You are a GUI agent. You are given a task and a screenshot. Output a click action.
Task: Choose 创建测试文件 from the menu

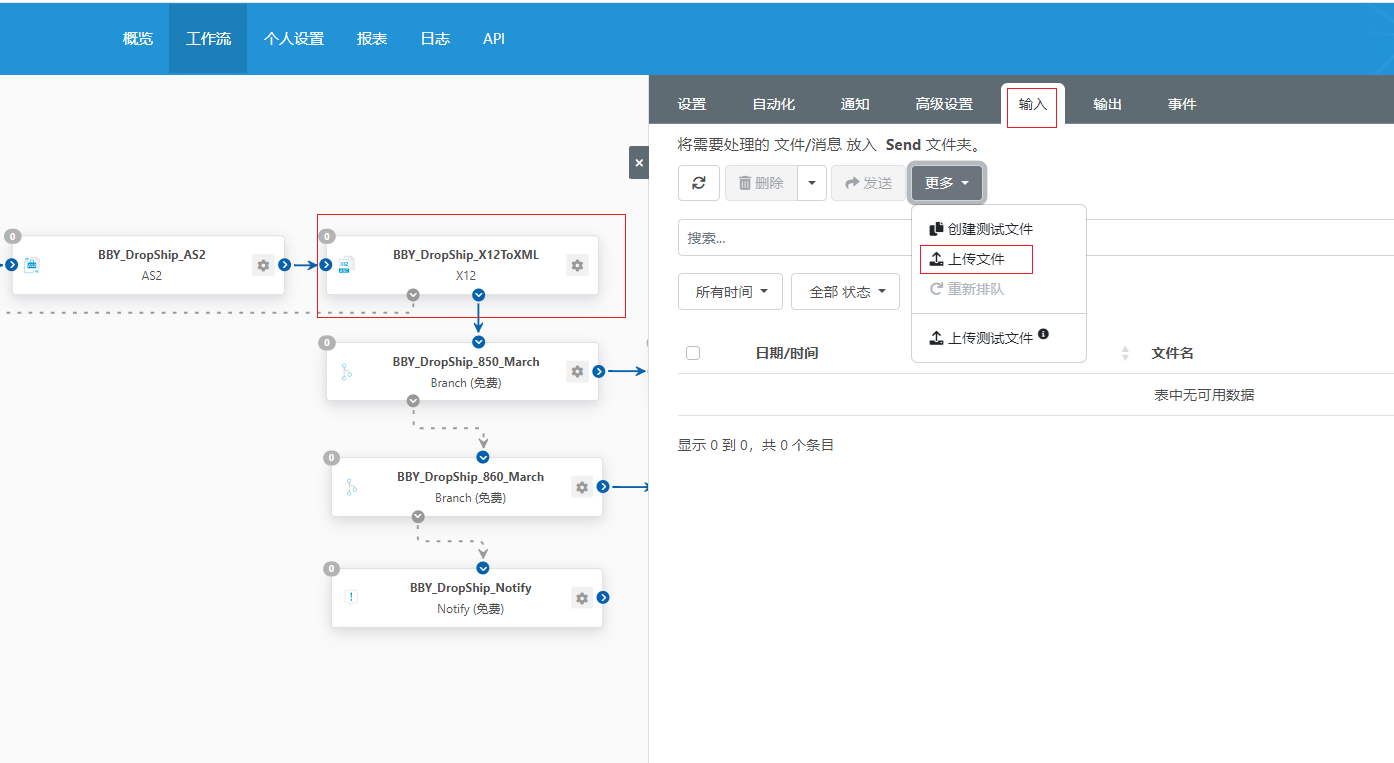pos(981,229)
